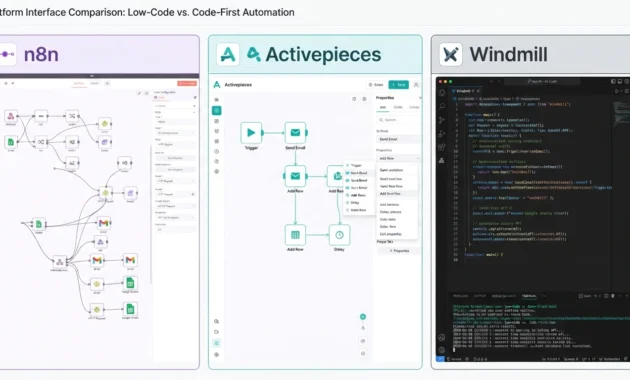The width and height of the screenshot is (630, 380).
Task: Open the Add Row dropdown in Activepieces Properties
Action: [399, 159]
